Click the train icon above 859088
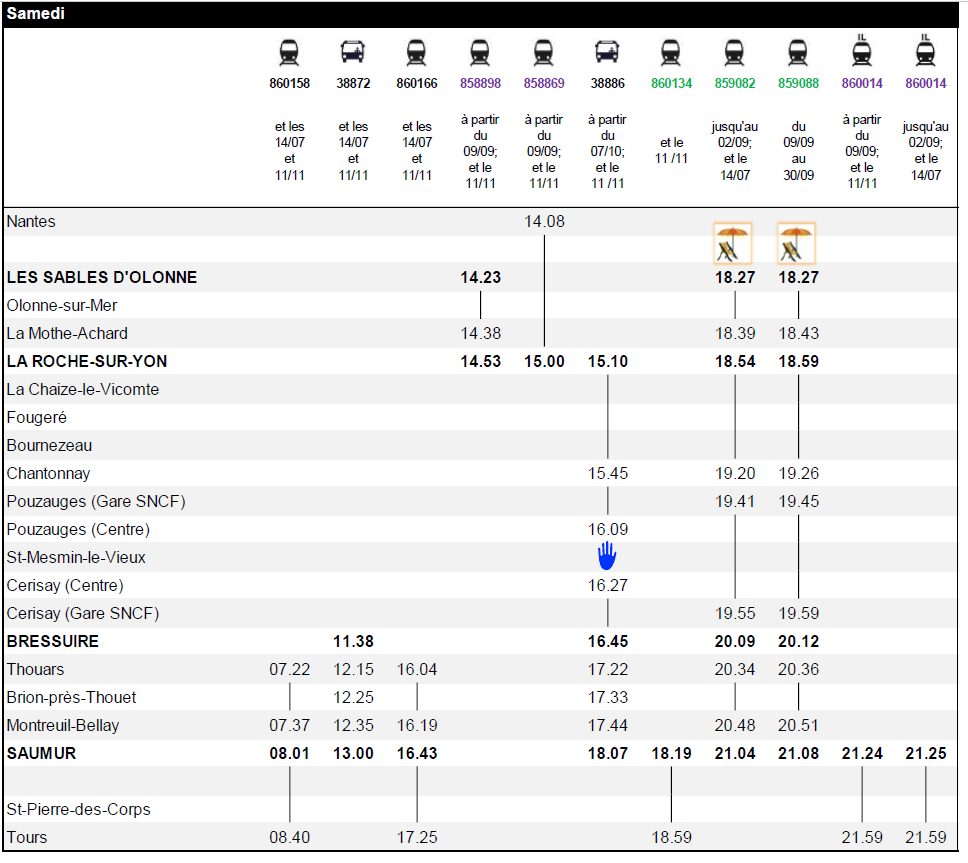Image resolution: width=968 pixels, height=863 pixels. pos(798,52)
